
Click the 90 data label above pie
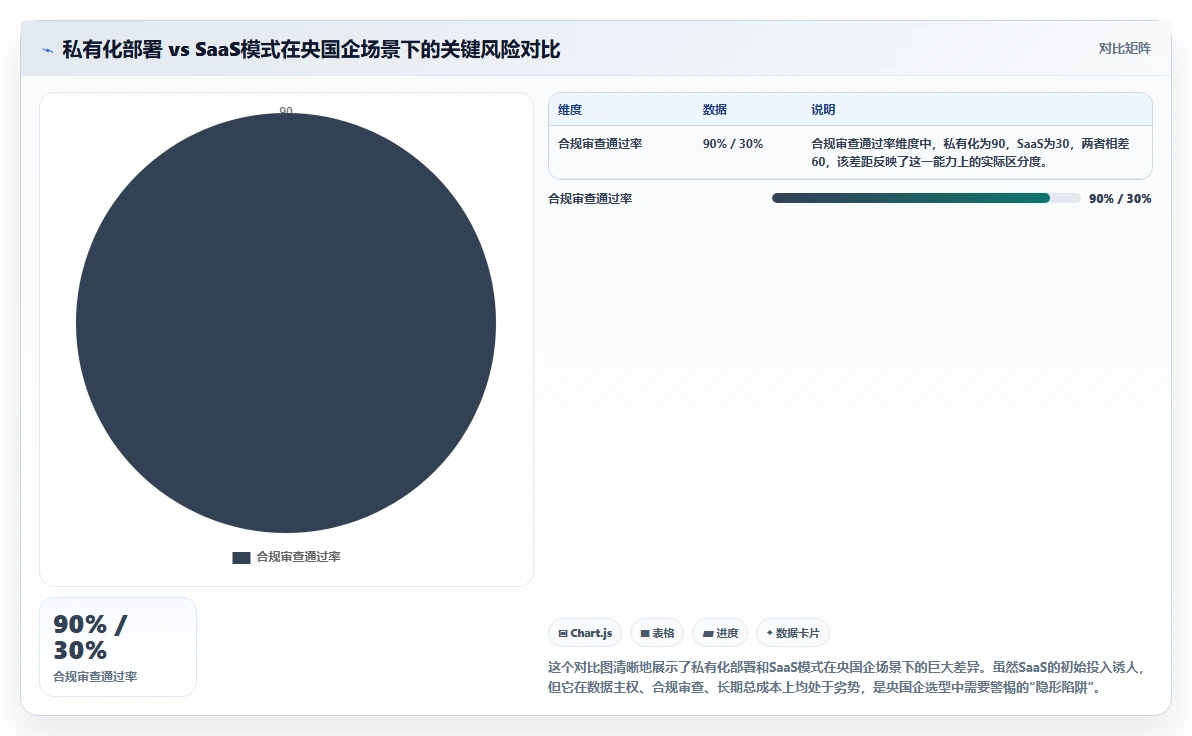286,110
